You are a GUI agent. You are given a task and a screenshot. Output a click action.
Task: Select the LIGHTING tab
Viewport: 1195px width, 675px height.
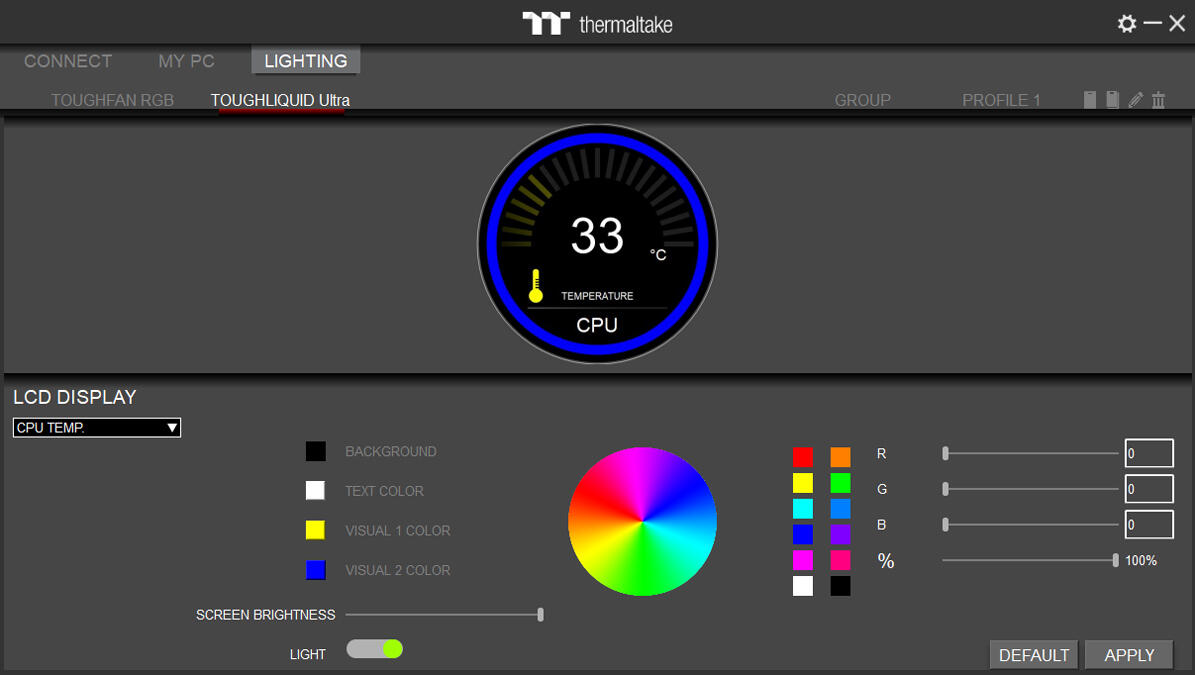[306, 61]
